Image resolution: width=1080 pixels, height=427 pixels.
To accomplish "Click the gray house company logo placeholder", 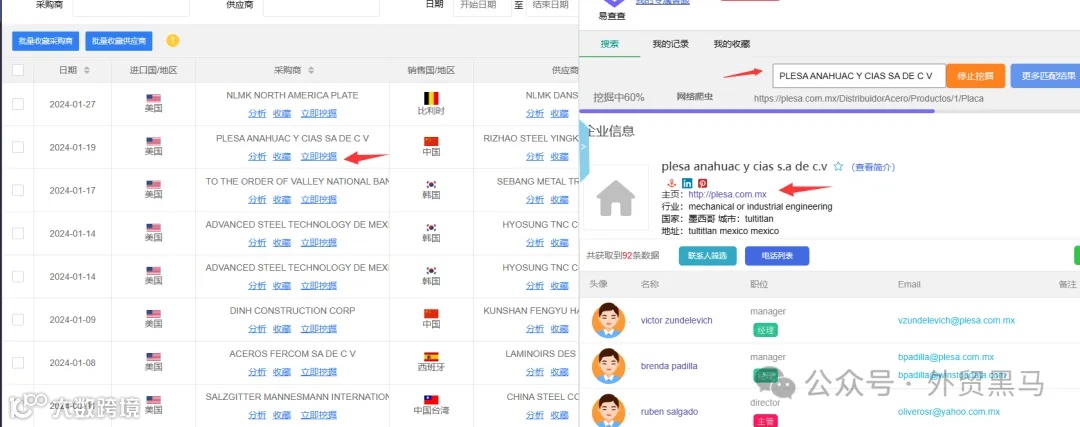I will (616, 198).
